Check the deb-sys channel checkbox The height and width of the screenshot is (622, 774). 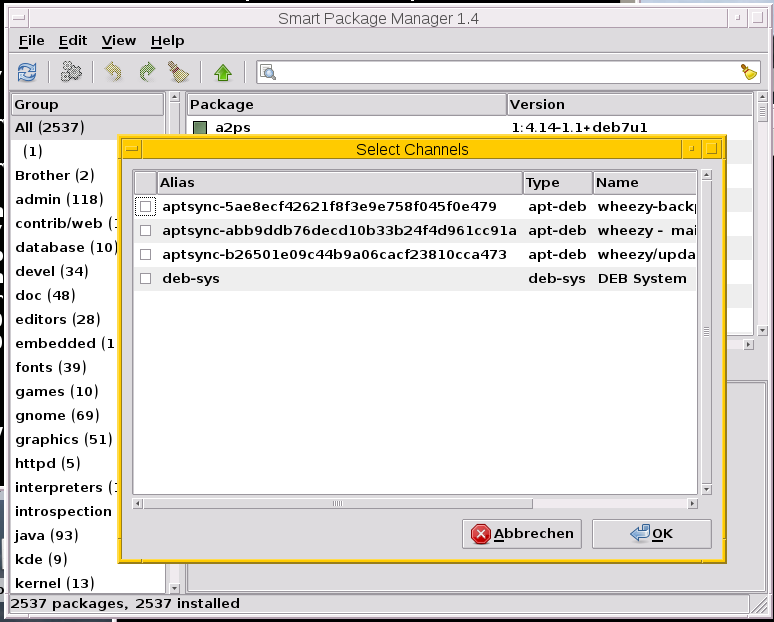pyautogui.click(x=146, y=279)
